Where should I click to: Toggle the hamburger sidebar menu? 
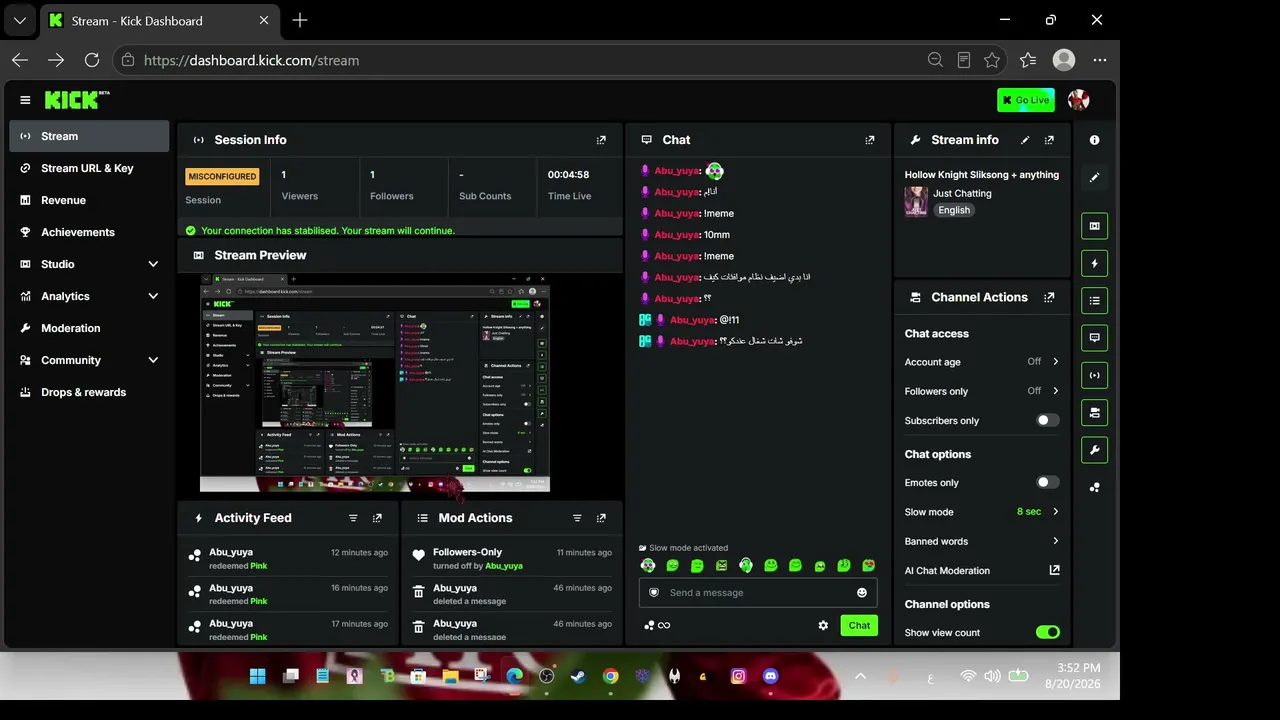[x=25, y=100]
